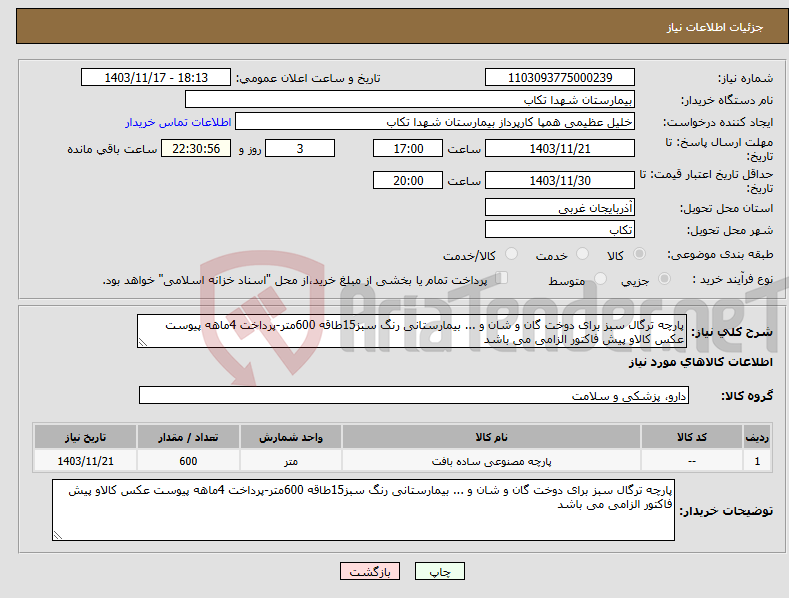Click the province field آذربایجان غربی
The image size is (789, 598).
(560, 207)
